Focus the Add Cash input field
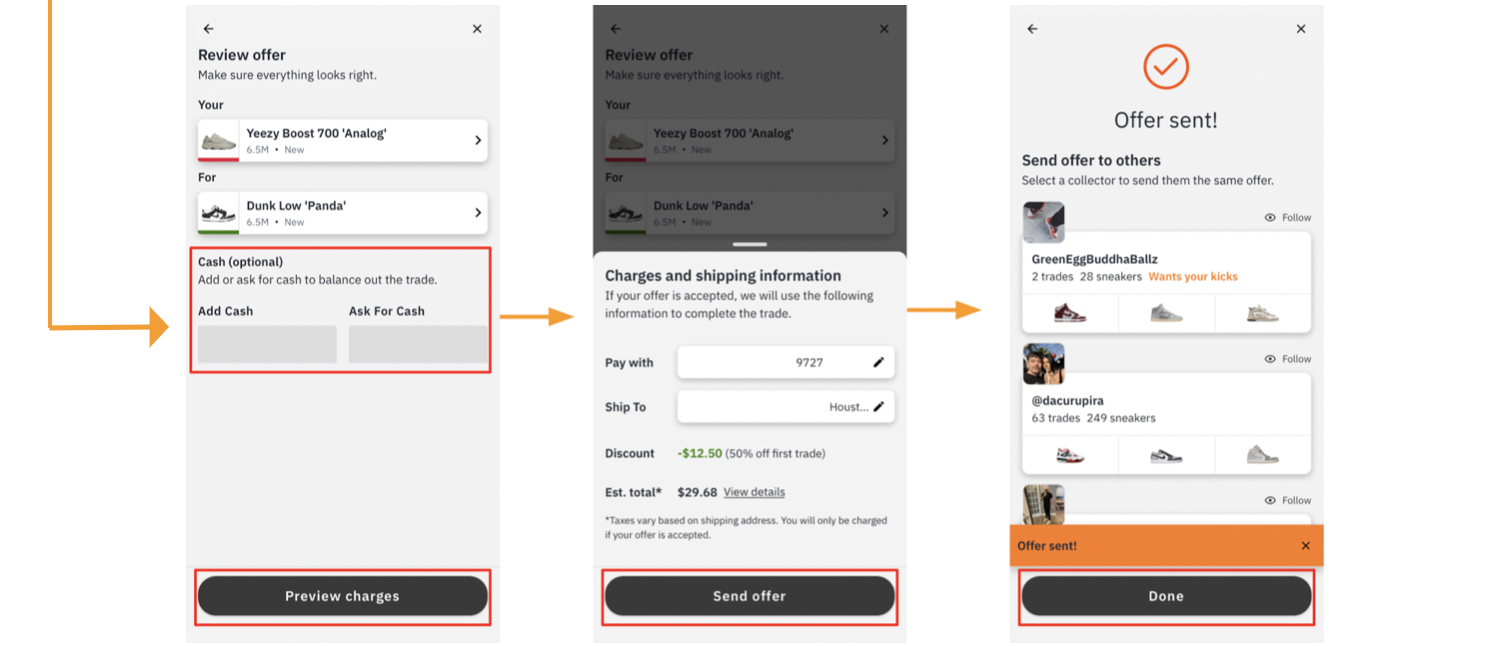1500x646 pixels. (x=267, y=344)
